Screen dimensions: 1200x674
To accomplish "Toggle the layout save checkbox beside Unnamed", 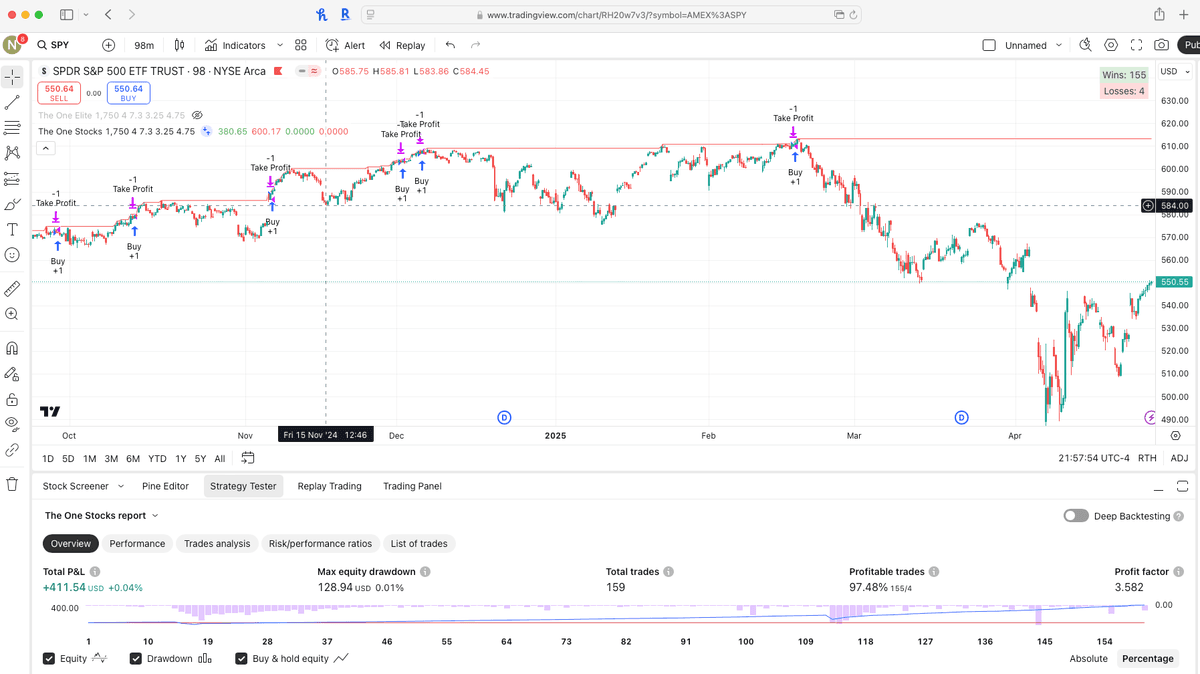I will [989, 45].
